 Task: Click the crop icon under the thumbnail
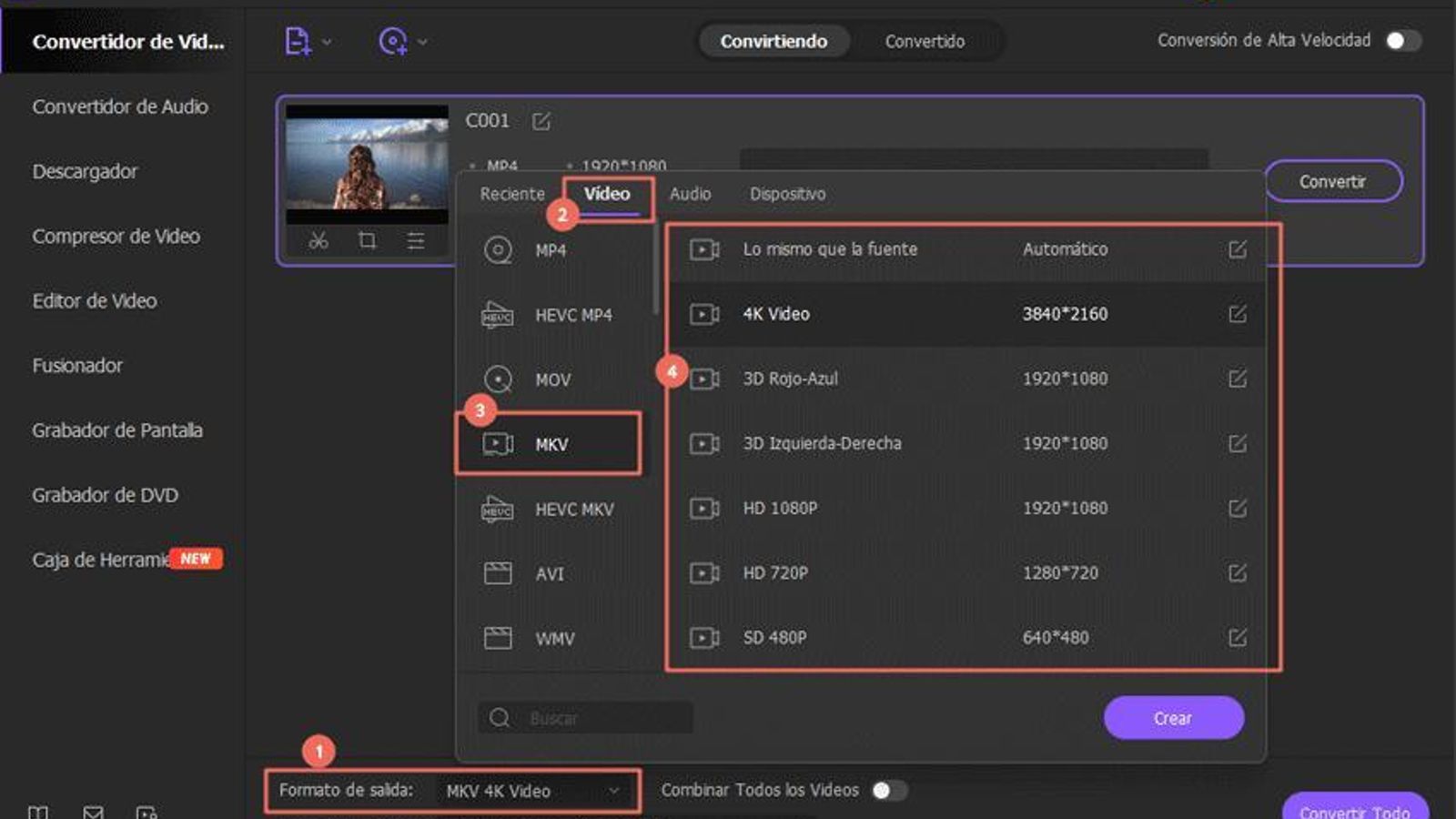coord(367,241)
